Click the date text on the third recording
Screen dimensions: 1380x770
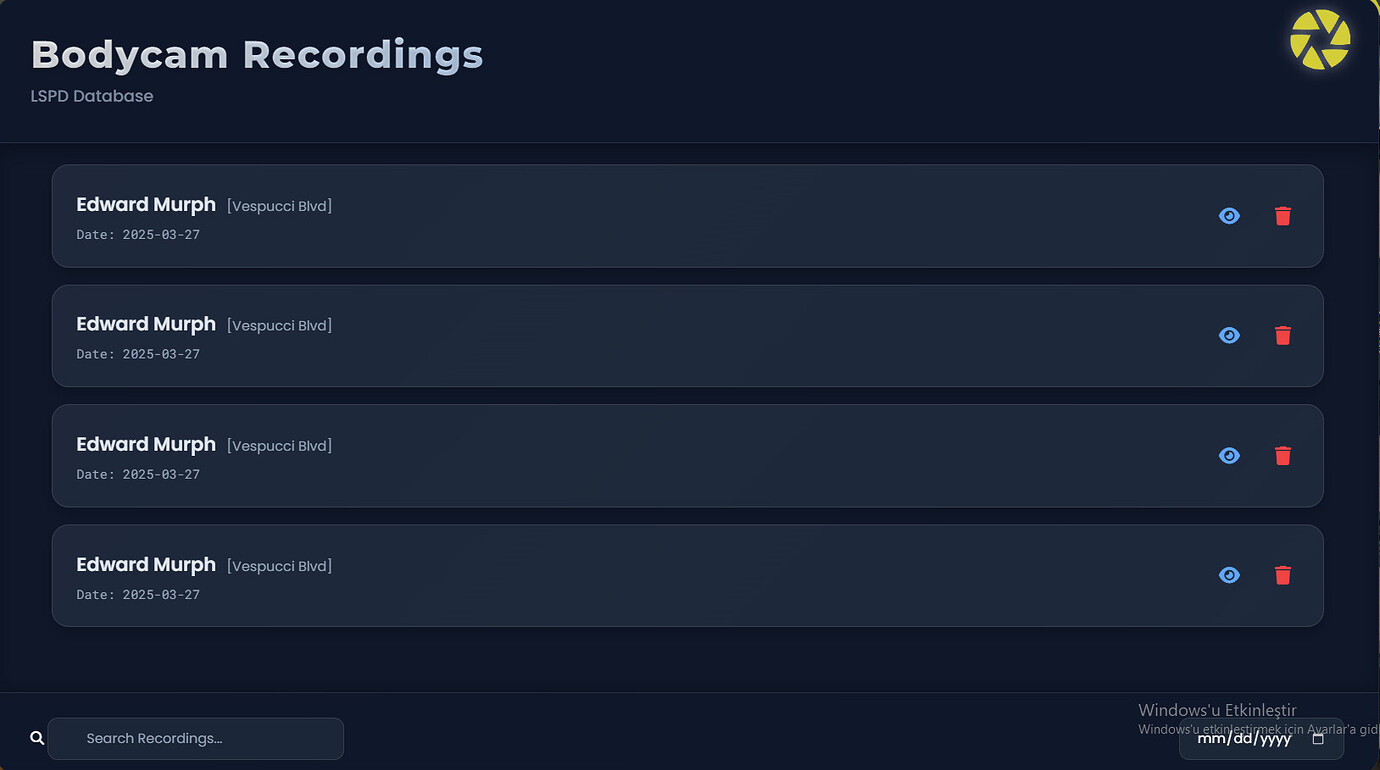[138, 474]
